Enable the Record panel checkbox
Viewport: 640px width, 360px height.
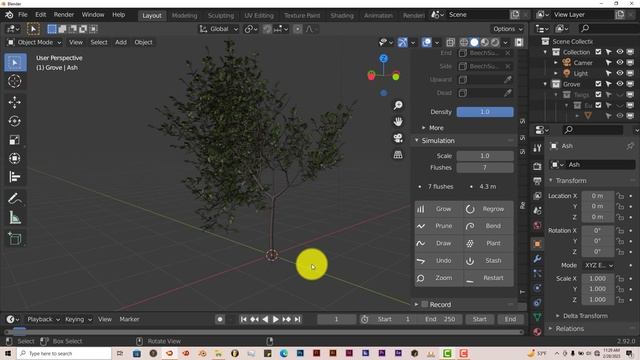tap(424, 304)
